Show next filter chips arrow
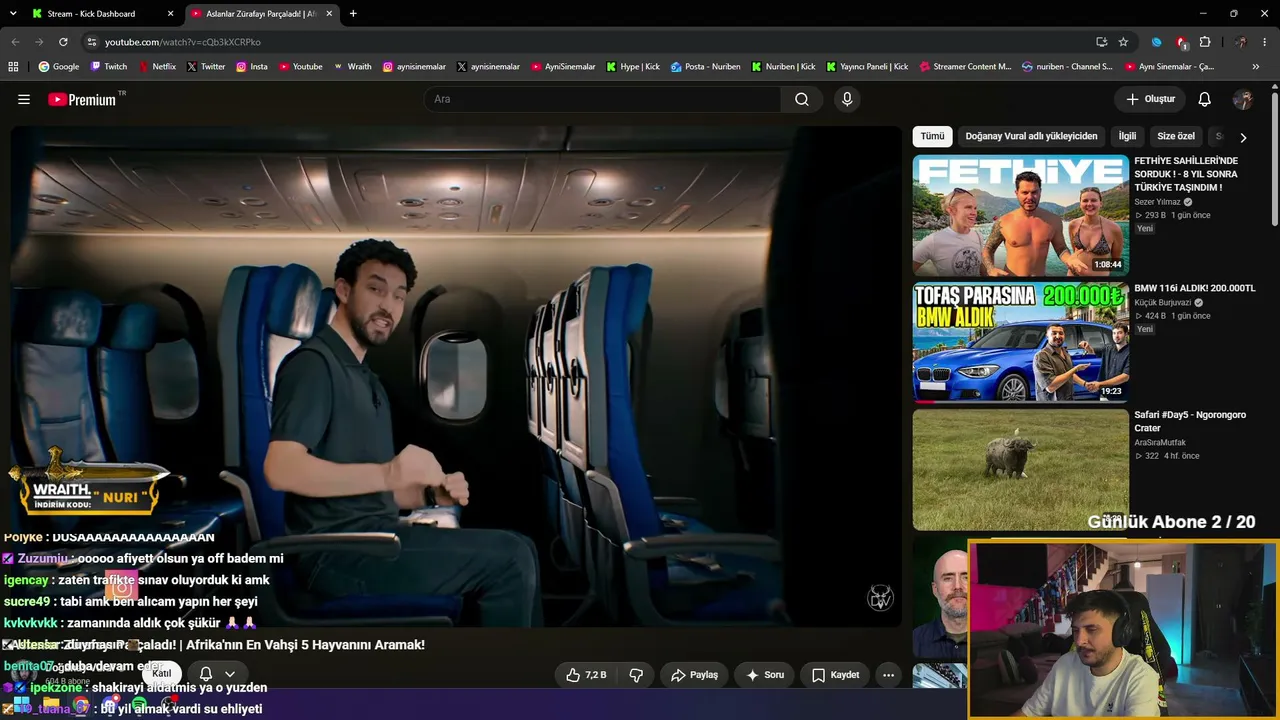 coord(1243,137)
